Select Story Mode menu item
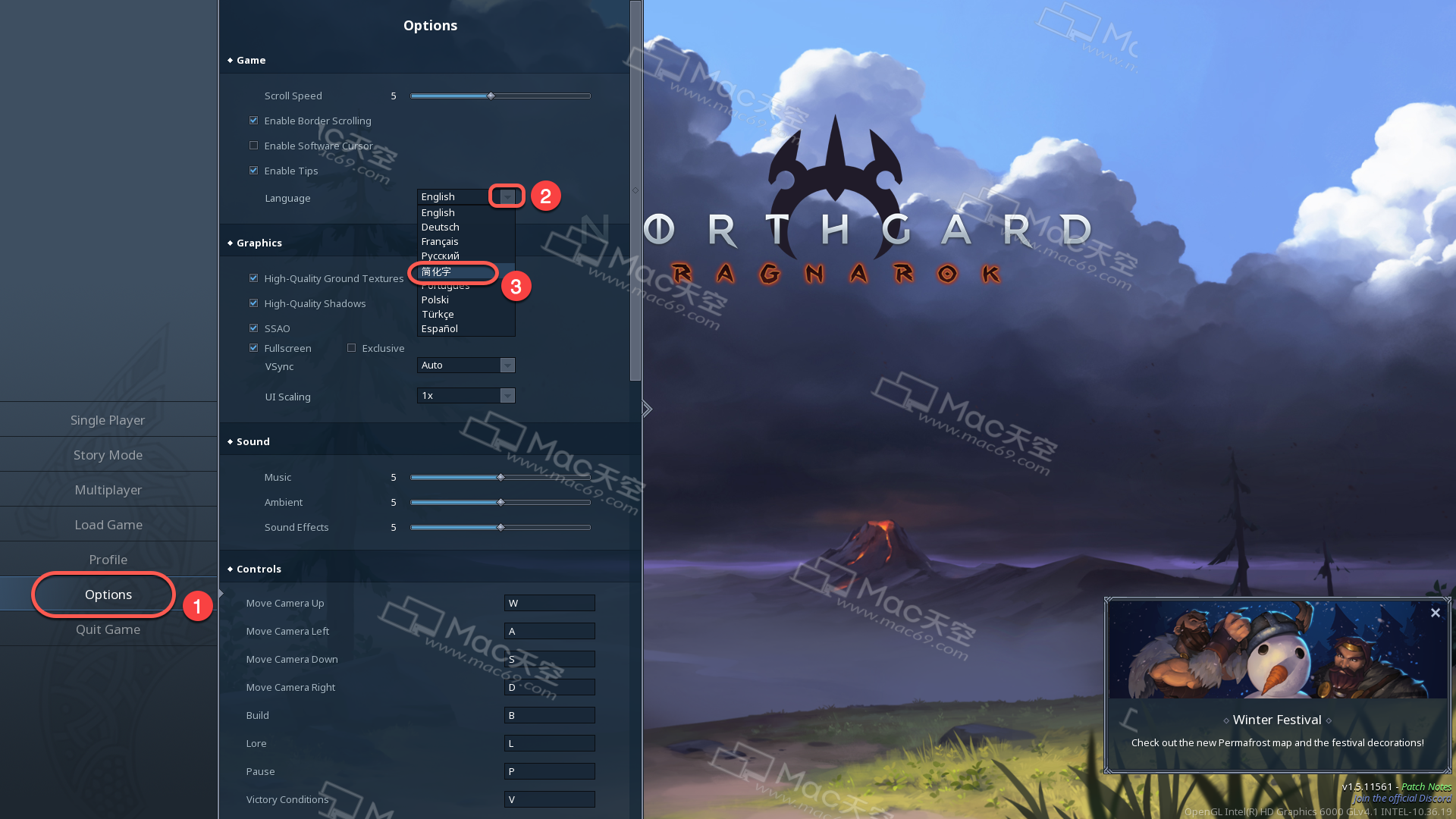Viewport: 1456px width, 819px height. (108, 454)
